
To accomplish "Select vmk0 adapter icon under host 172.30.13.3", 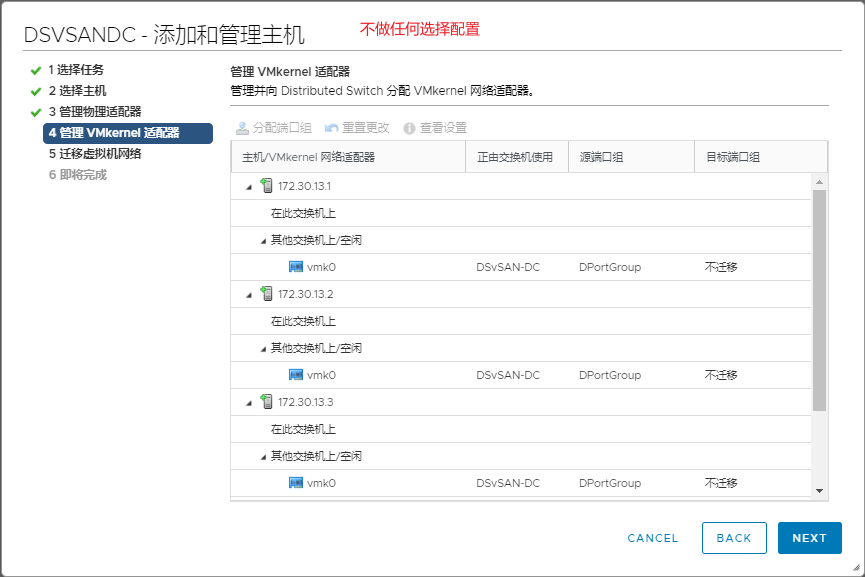I will [x=296, y=483].
